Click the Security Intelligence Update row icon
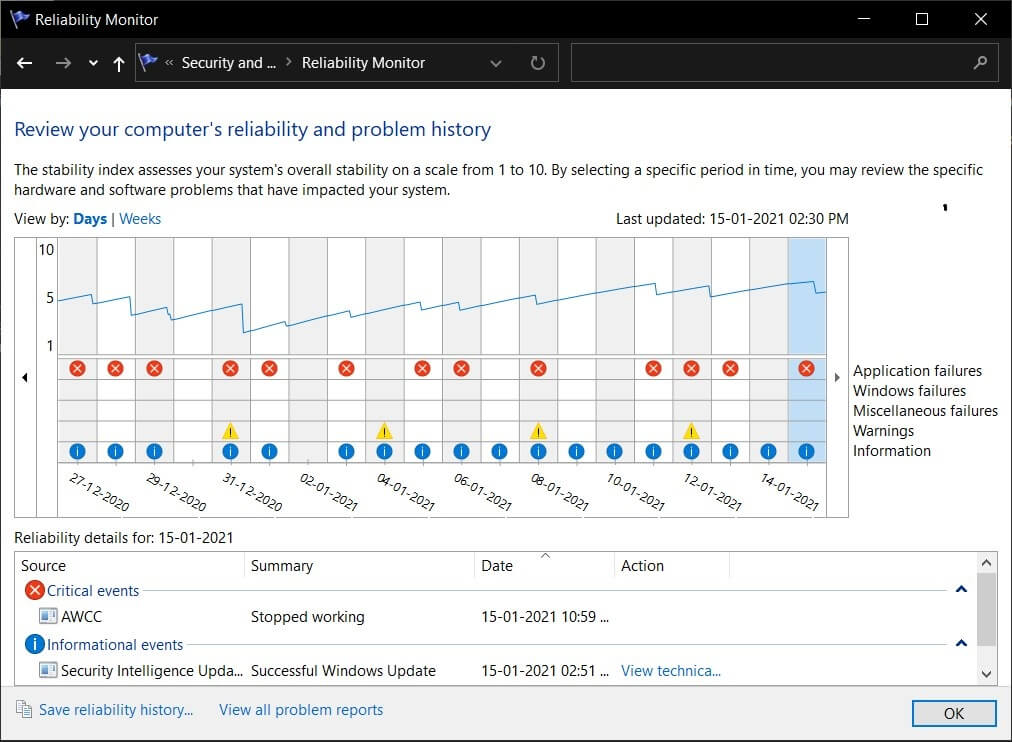The height and width of the screenshot is (742, 1012). (x=47, y=670)
